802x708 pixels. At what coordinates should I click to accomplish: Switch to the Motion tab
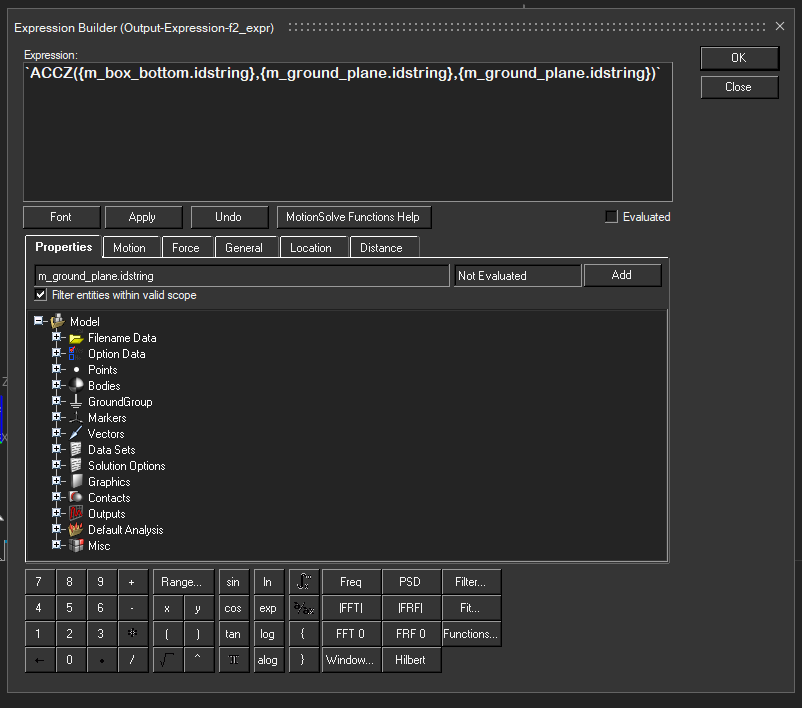point(129,248)
